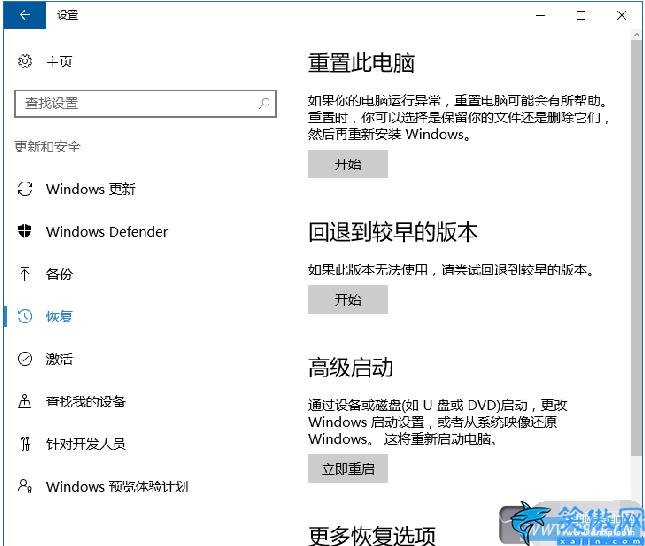Image resolution: width=645 pixels, height=546 pixels.
Task: Select Windows Defender in sidebar
Action: click(107, 232)
